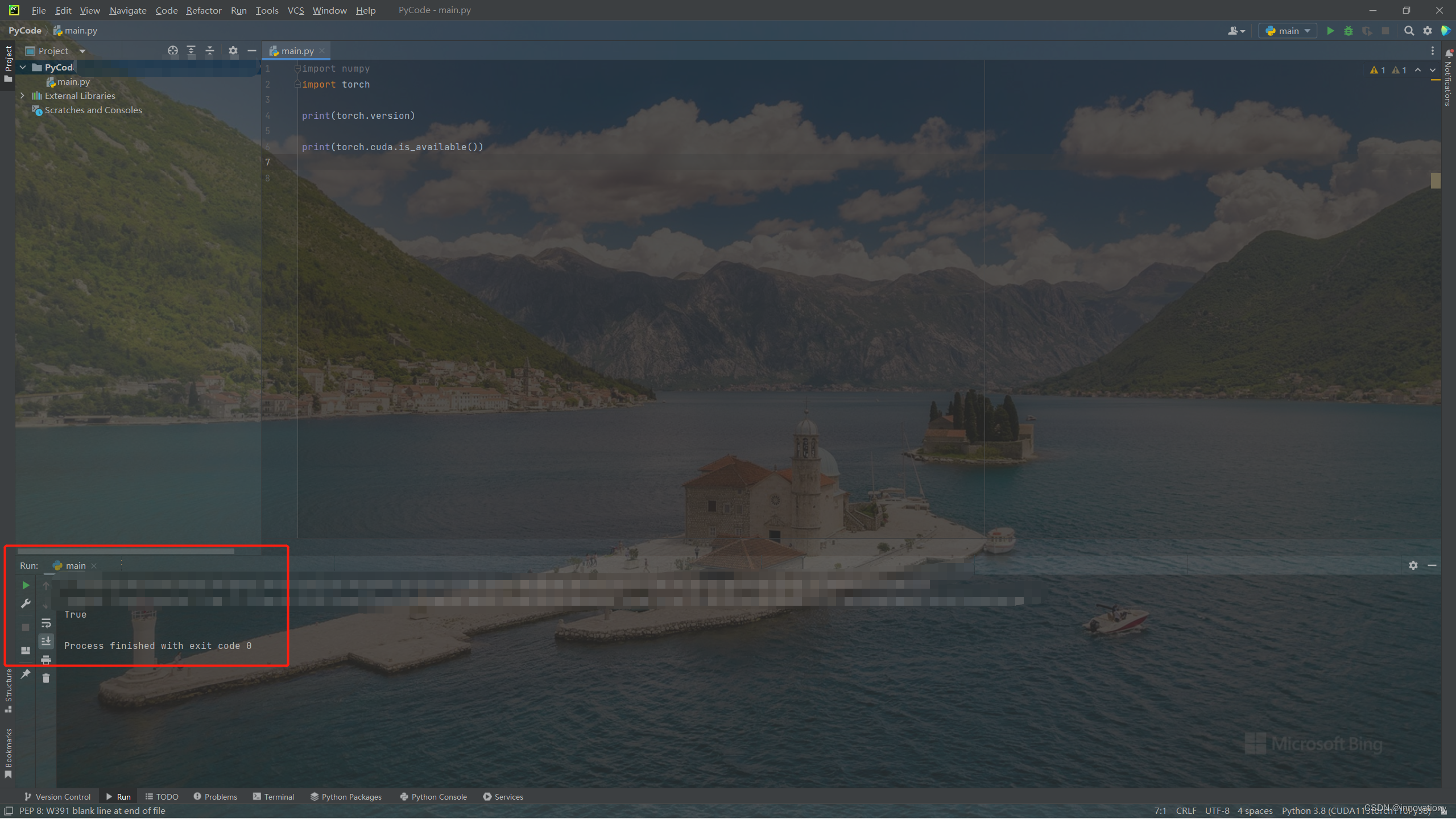
Task: Print the Run console output
Action: click(x=46, y=660)
